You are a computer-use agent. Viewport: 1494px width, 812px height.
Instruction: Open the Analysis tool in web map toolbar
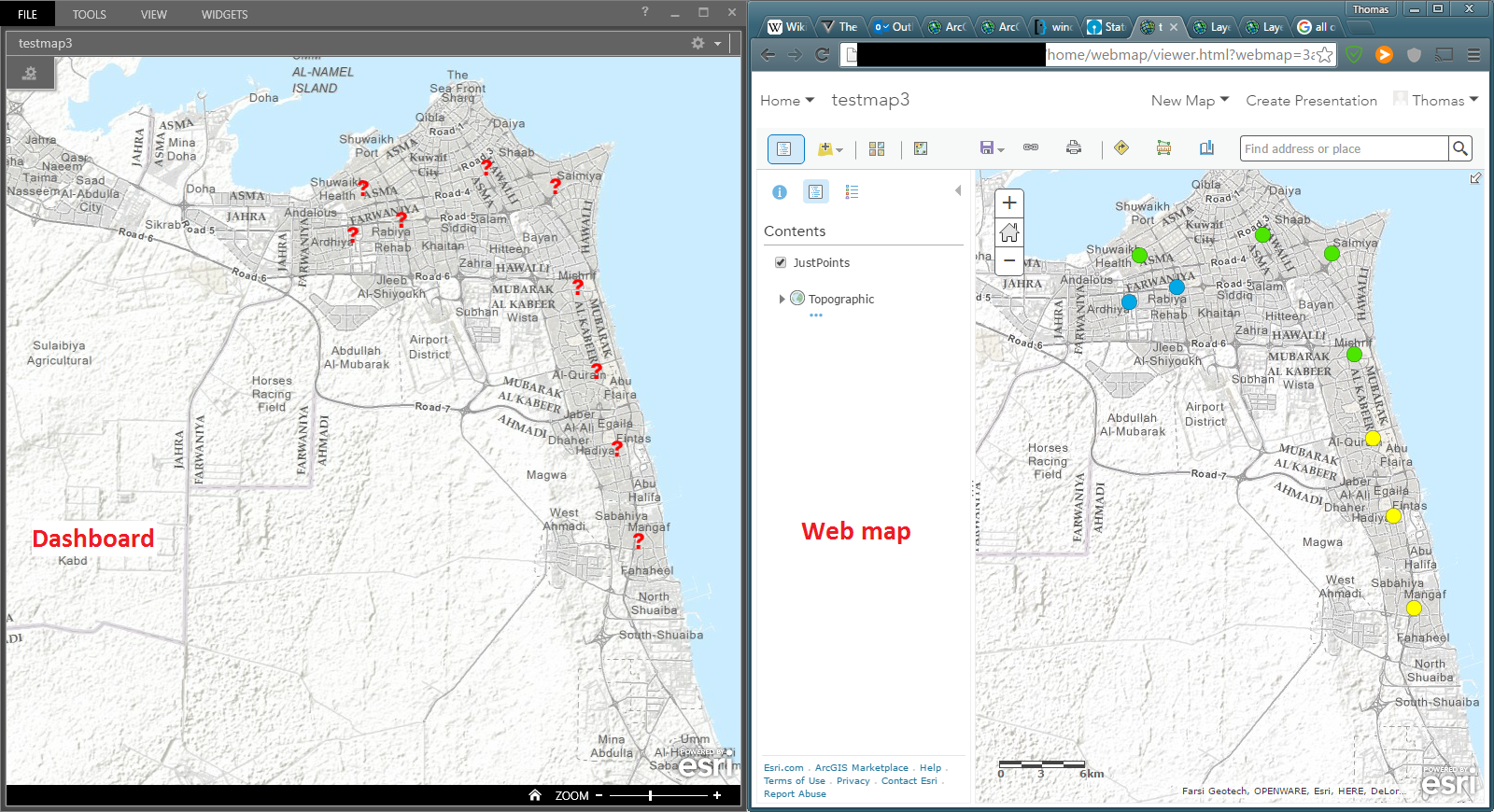[x=921, y=148]
